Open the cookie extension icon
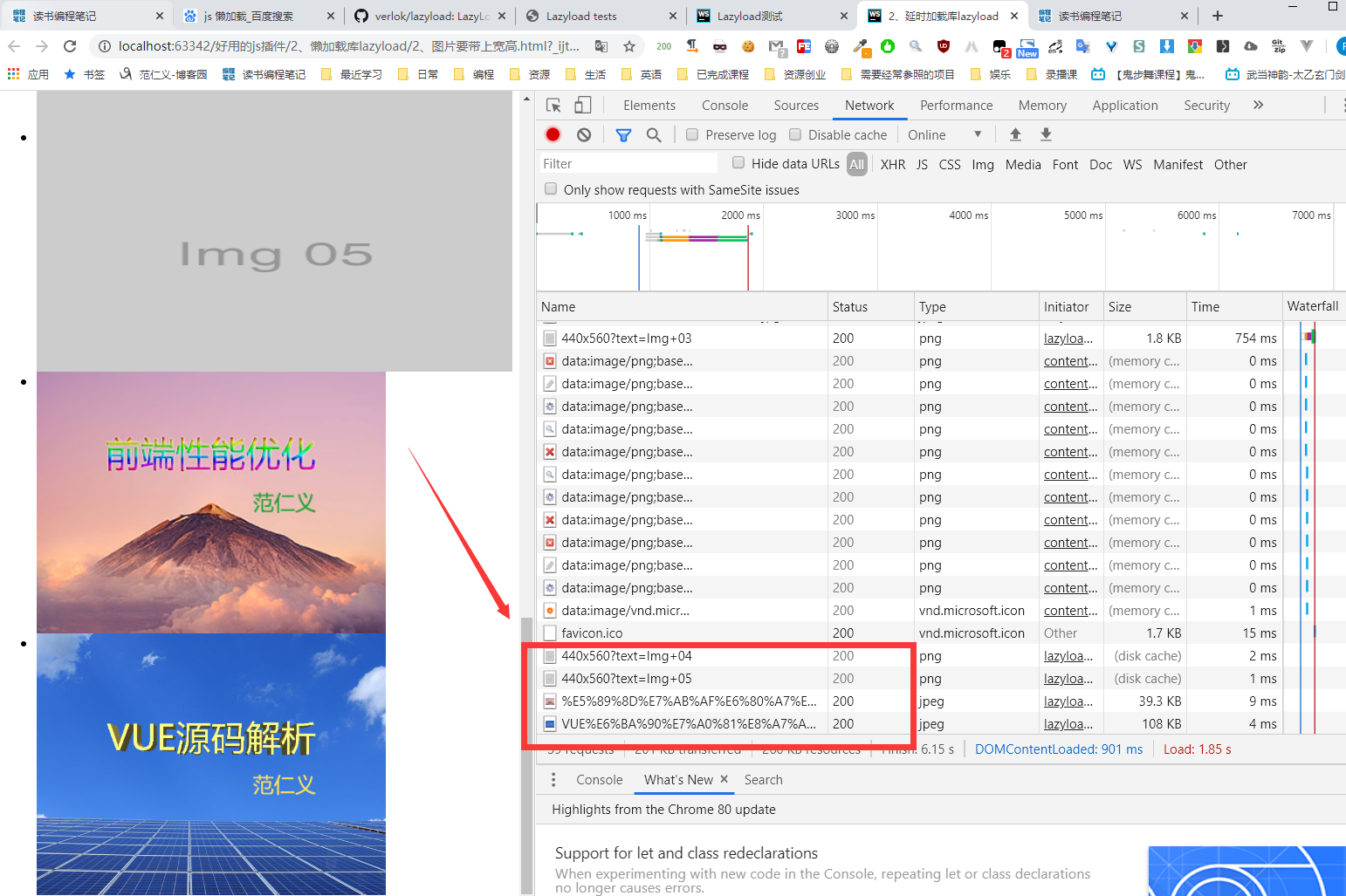The height and width of the screenshot is (896, 1346). point(748,46)
